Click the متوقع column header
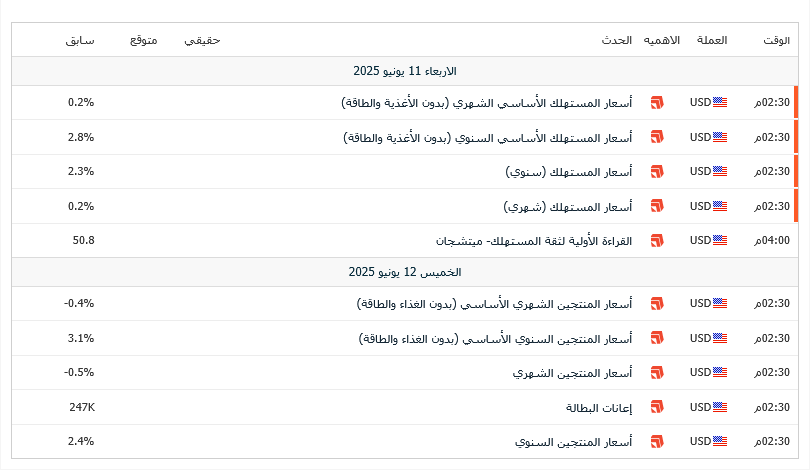This screenshot has width=810, height=470. (144, 40)
